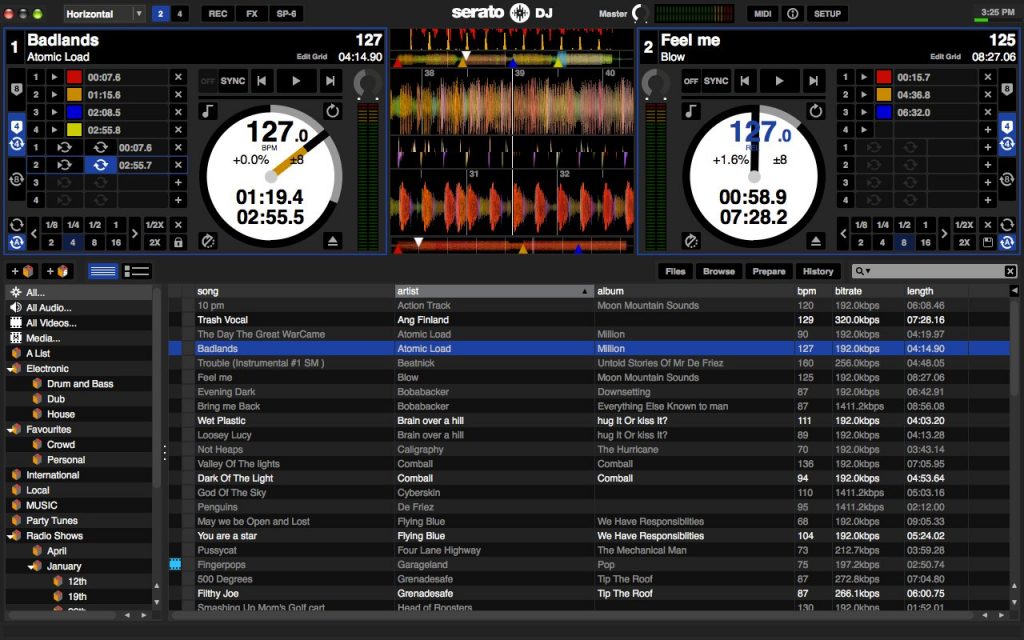1024x640 pixels.
Task: Open the History panel tab
Action: [817, 271]
